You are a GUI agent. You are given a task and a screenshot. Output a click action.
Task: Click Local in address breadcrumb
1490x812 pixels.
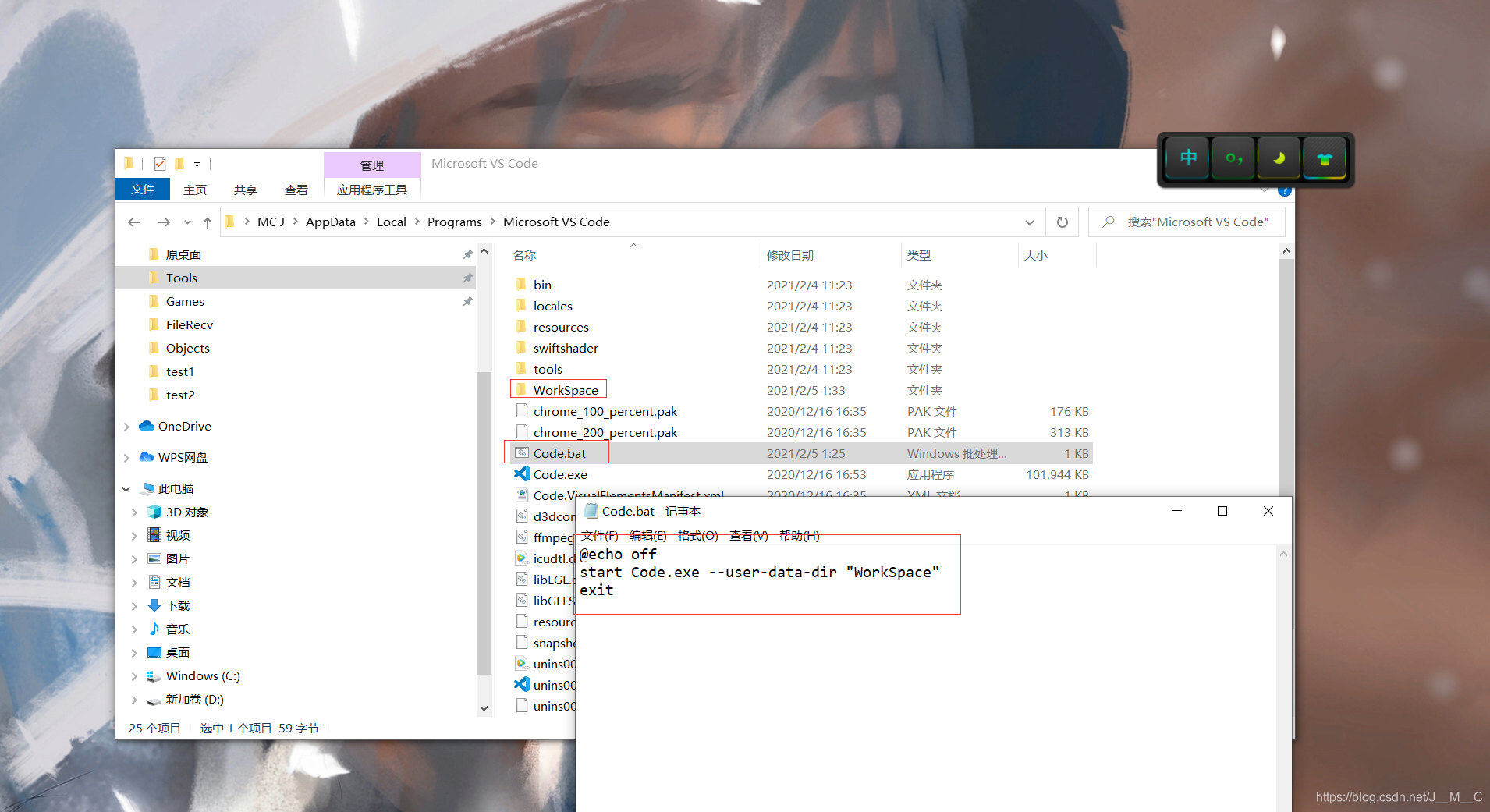[392, 222]
